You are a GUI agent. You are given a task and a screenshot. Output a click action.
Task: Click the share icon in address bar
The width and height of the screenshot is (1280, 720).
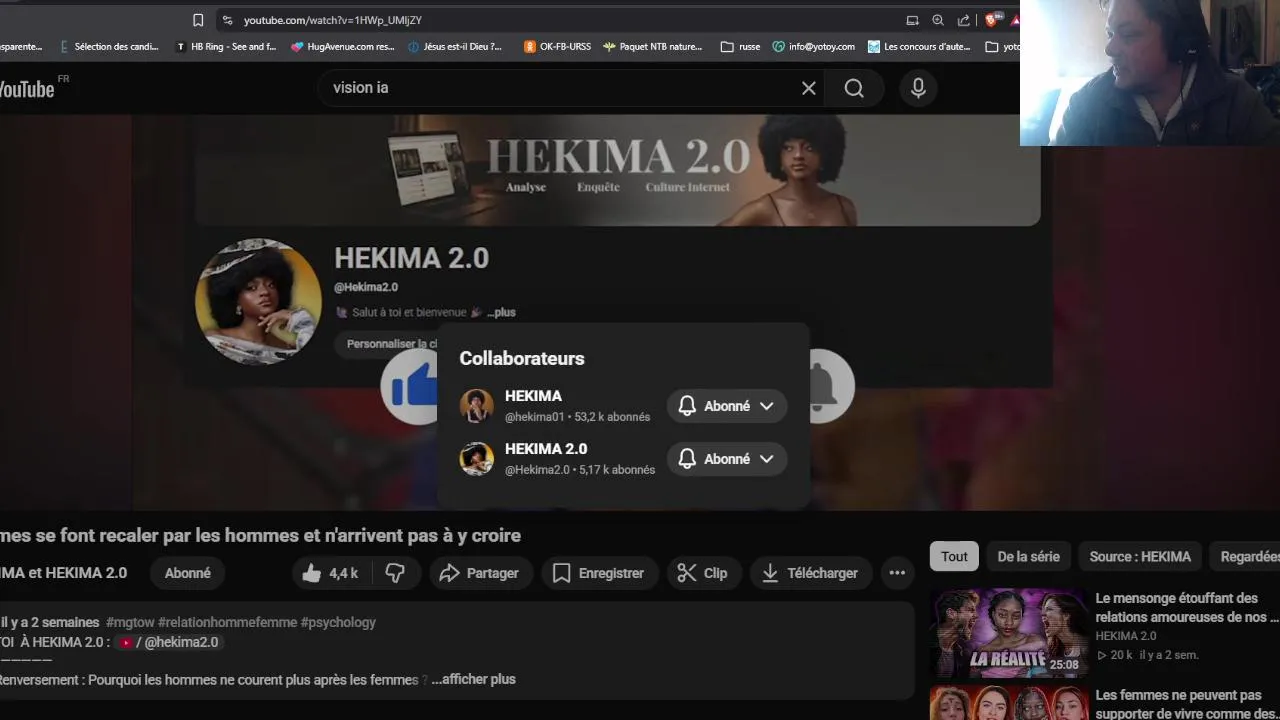pyautogui.click(x=964, y=20)
